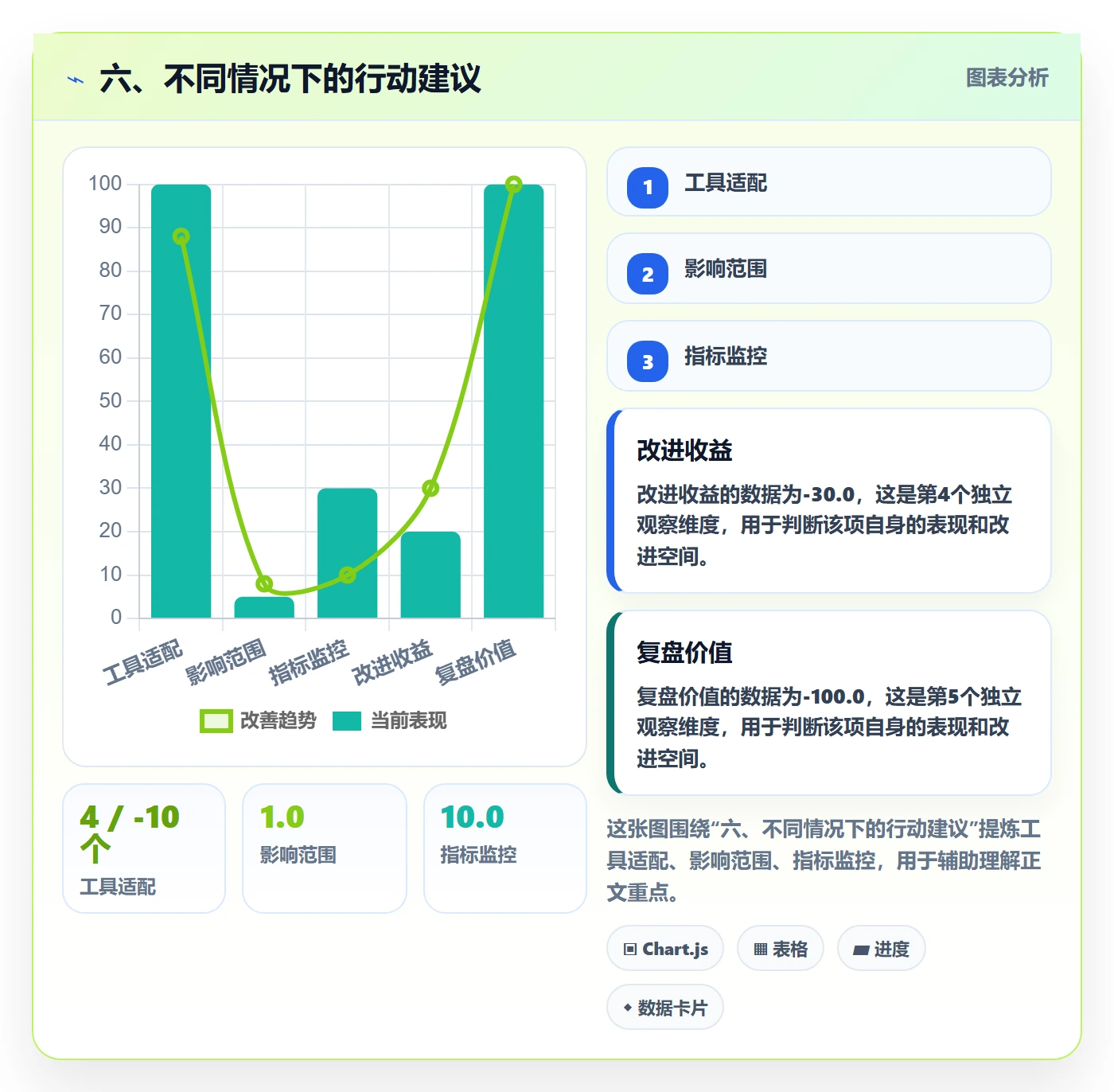Image resolution: width=1114 pixels, height=1092 pixels.
Task: Click the x-axis label 工具适配
Action: click(x=143, y=661)
